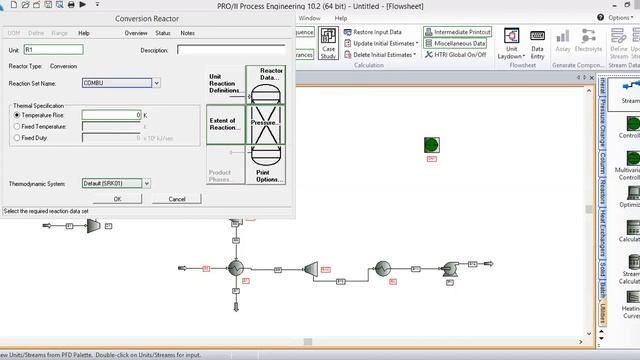Switch to Reactors palette tab

tap(602, 191)
